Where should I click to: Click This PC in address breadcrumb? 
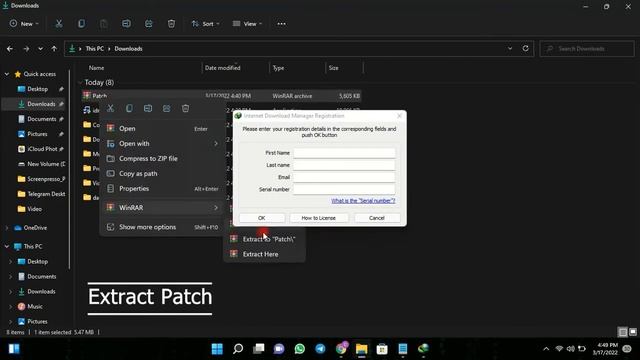[95, 49]
